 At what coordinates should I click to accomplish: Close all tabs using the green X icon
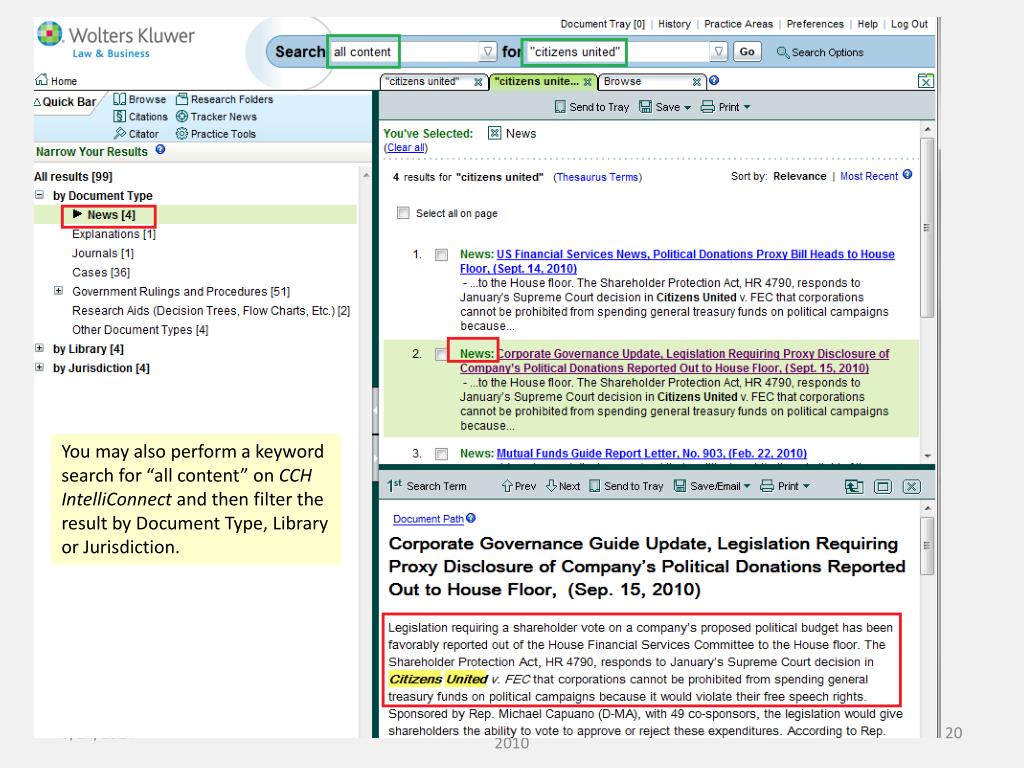tap(925, 81)
